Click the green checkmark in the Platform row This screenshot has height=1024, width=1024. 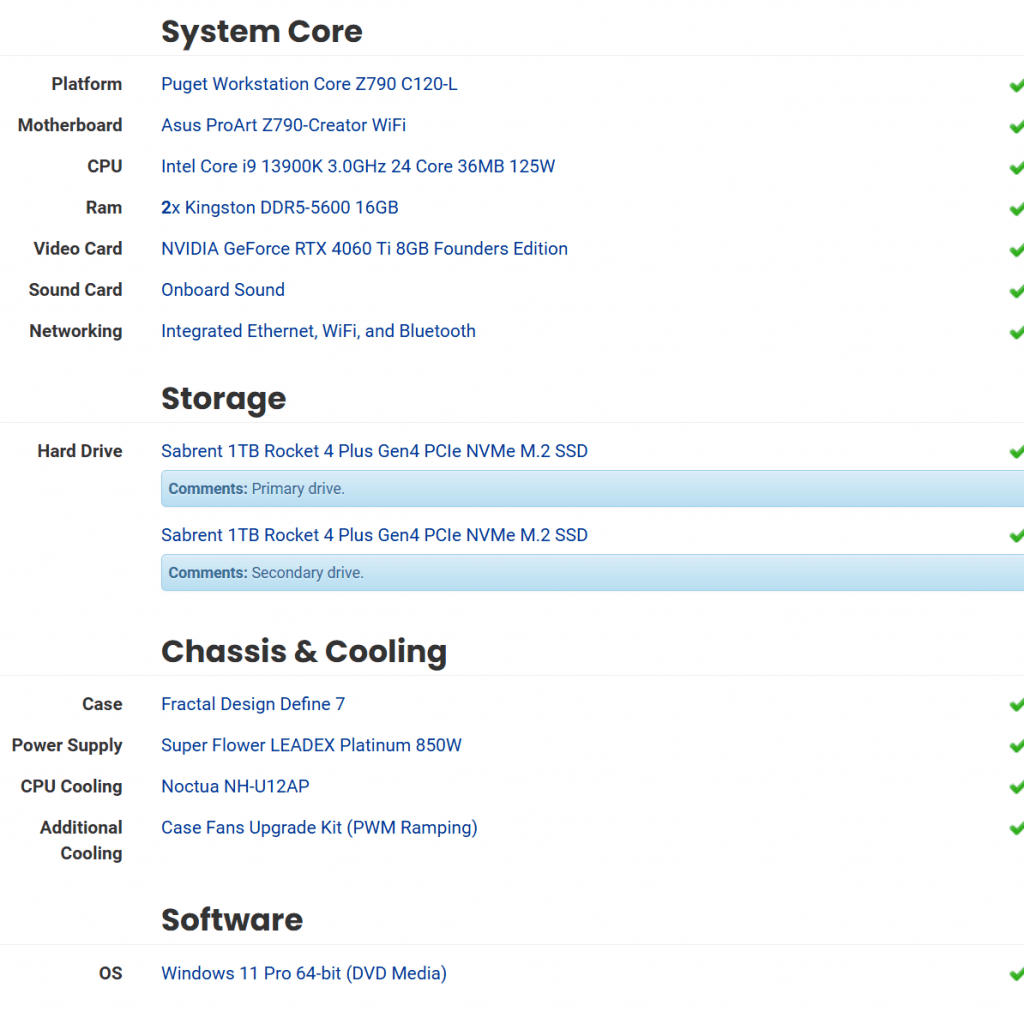1016,85
